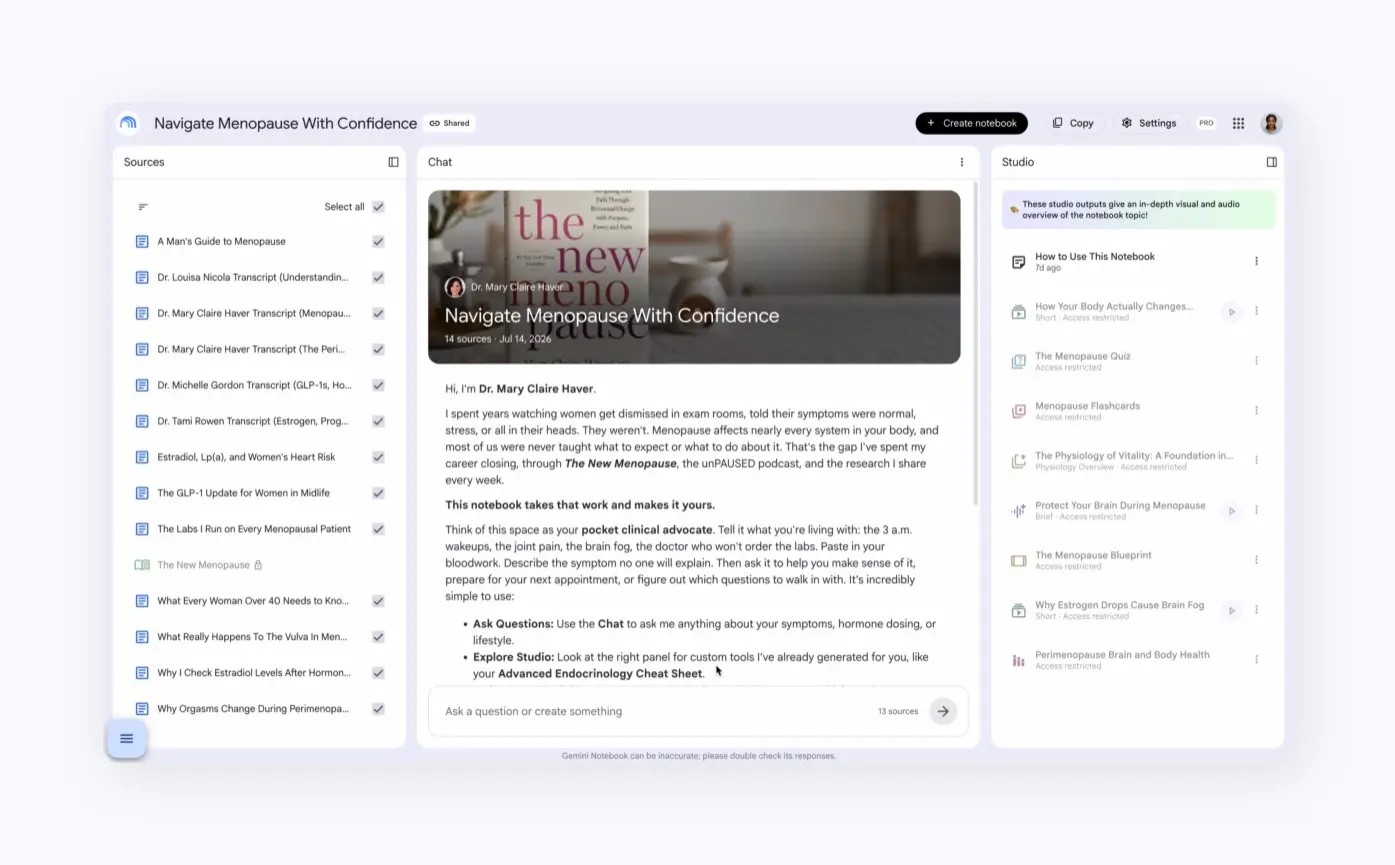
Task: Click the chat panel scrollbar
Action: [976, 343]
